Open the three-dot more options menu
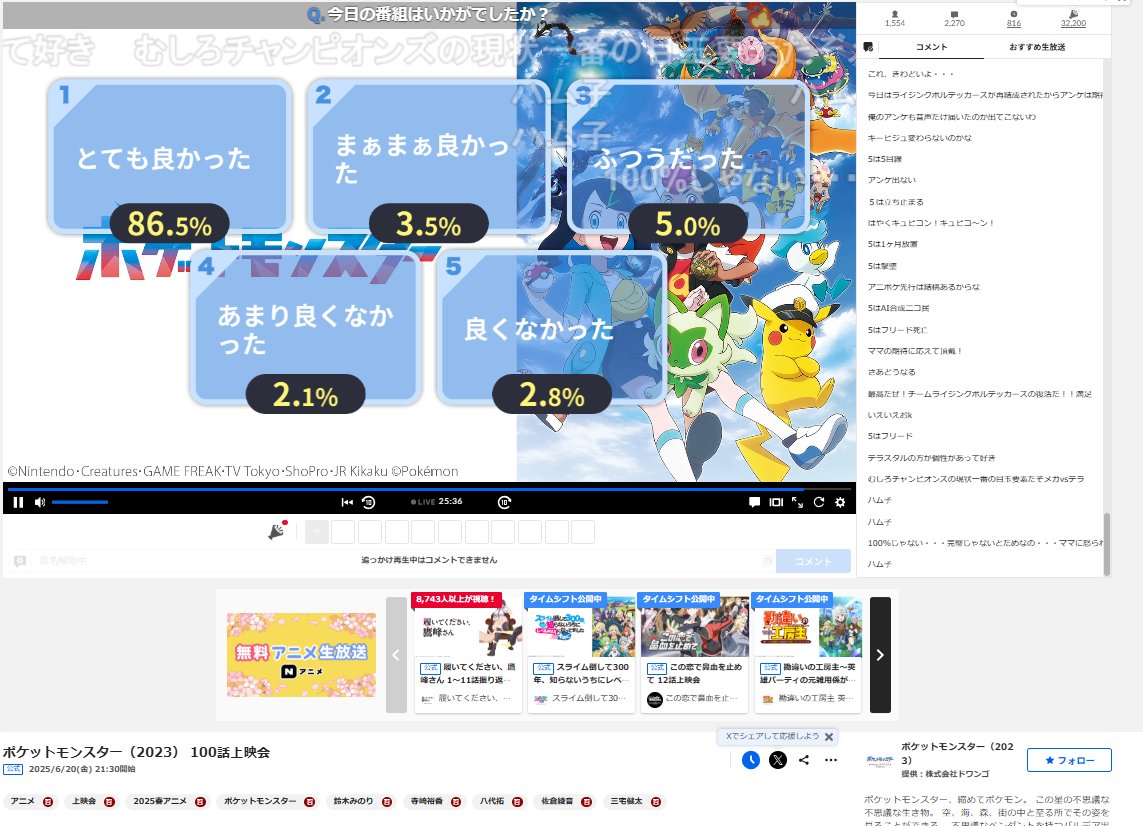The width and height of the screenshot is (1143, 826). point(831,760)
